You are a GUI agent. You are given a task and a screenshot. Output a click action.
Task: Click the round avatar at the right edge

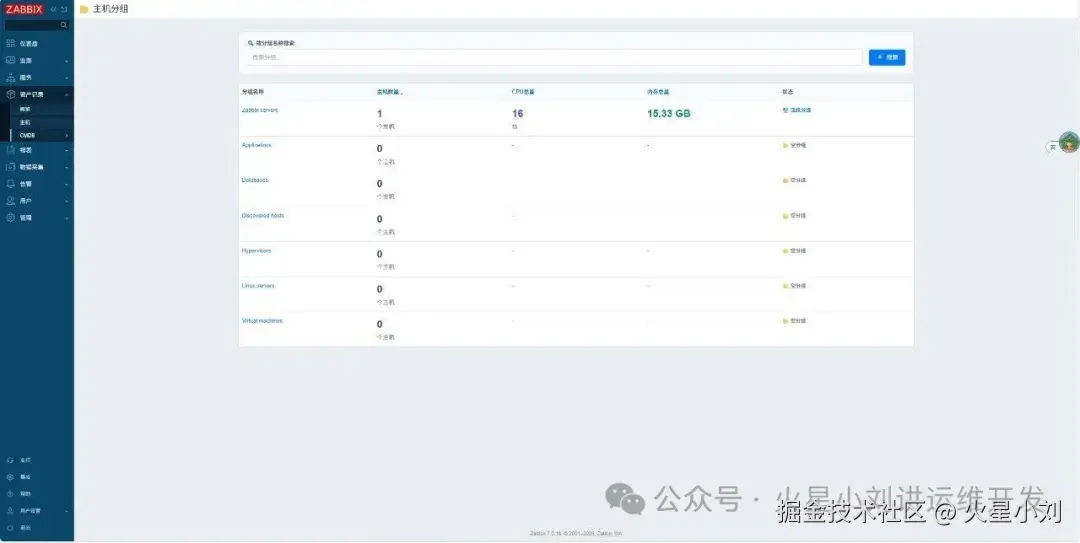(x=1069, y=143)
